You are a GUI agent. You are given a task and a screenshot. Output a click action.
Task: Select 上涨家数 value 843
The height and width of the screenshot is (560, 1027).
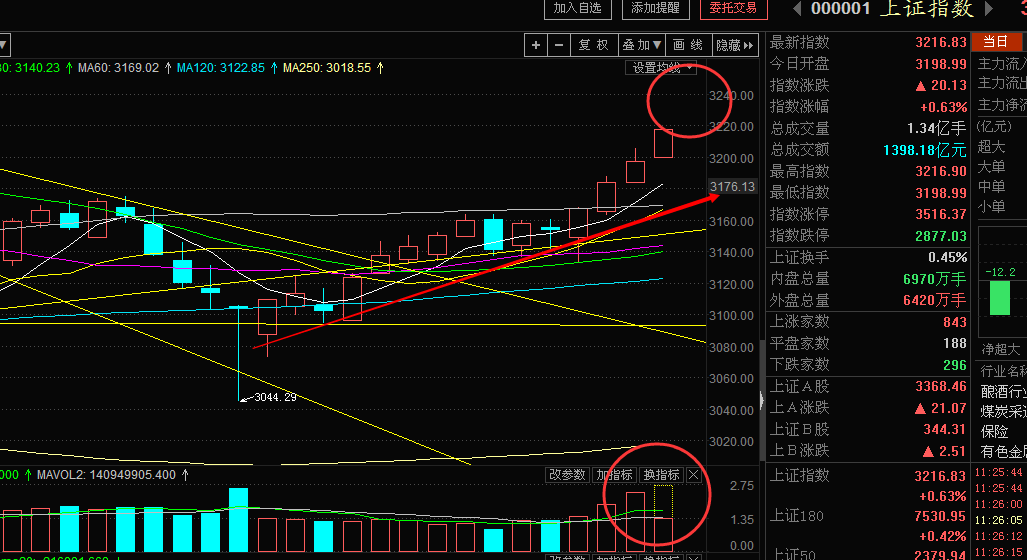(954, 322)
